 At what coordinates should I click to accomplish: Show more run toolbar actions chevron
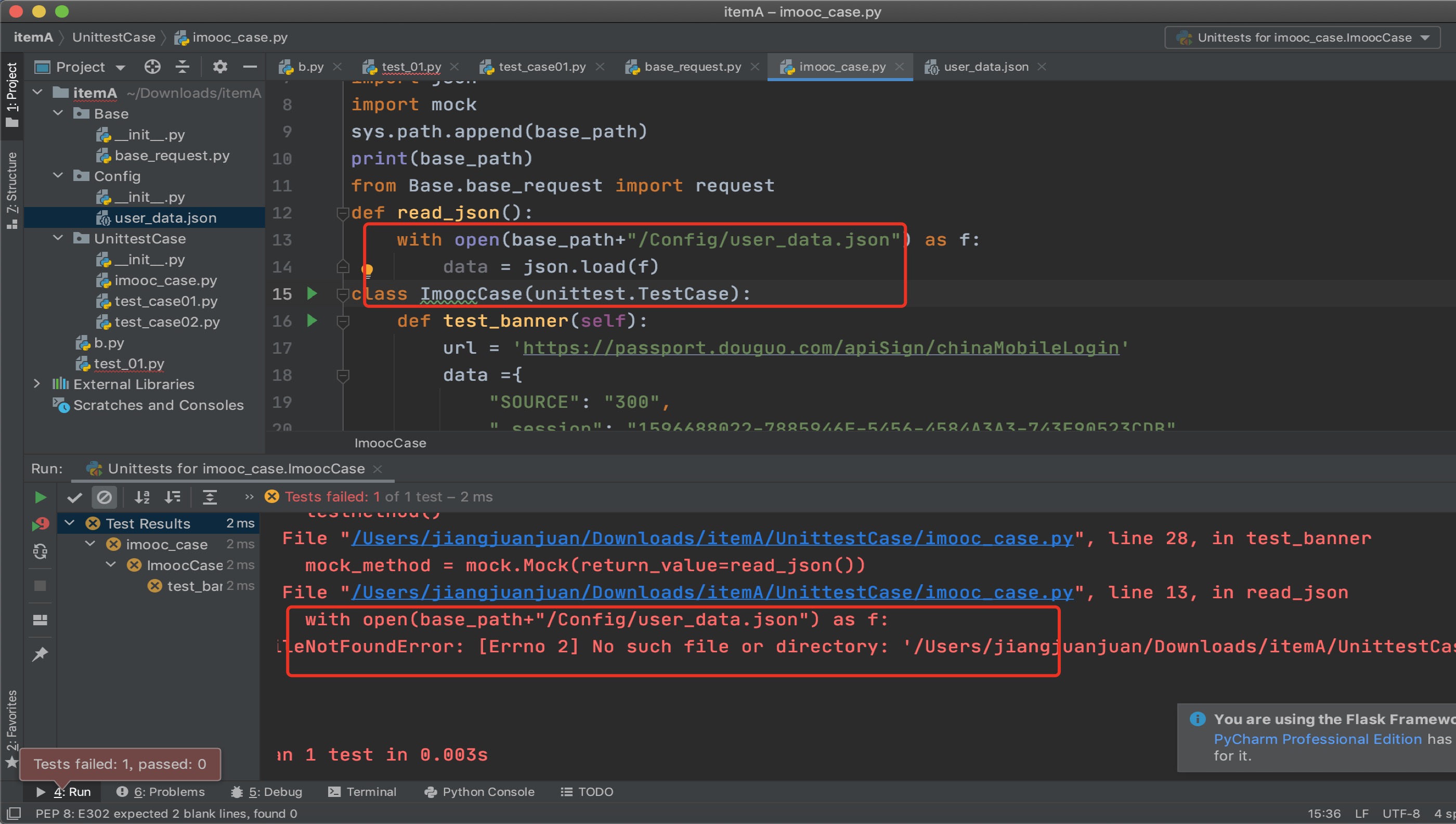249,497
